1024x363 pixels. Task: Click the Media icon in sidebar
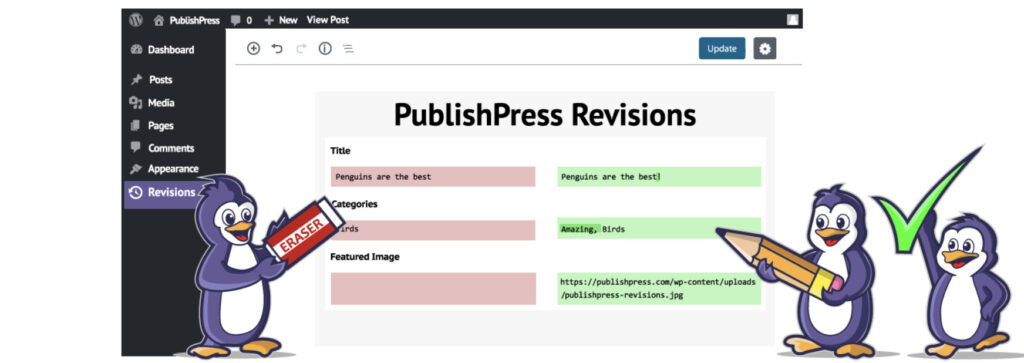(136, 103)
